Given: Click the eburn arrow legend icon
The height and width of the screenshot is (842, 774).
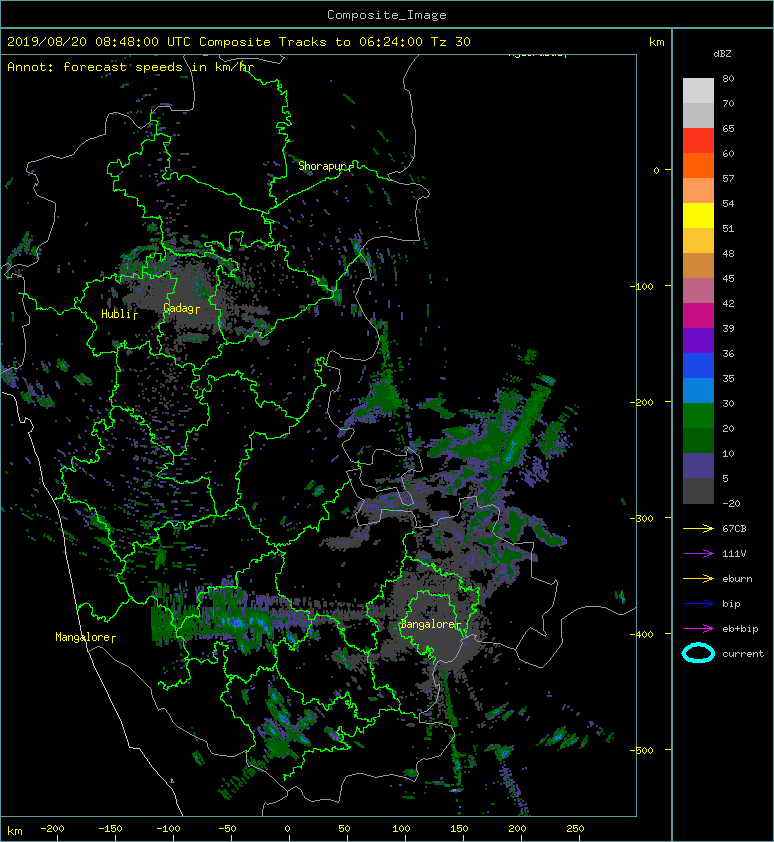Looking at the screenshot, I should click(x=698, y=579).
